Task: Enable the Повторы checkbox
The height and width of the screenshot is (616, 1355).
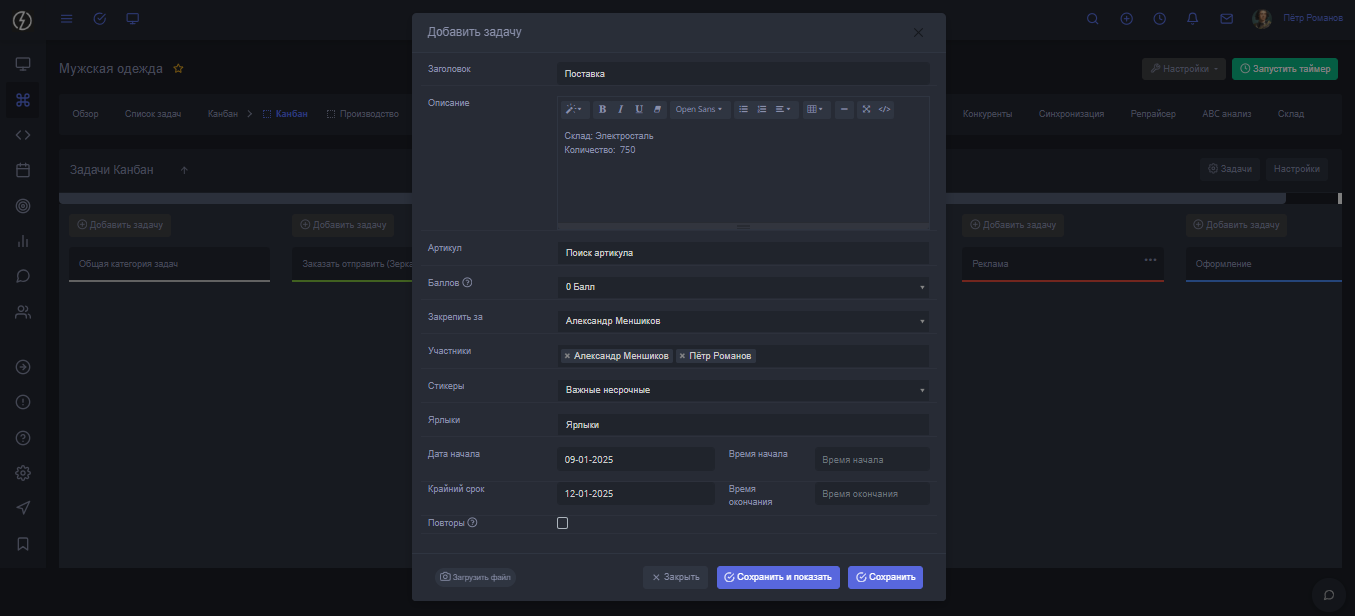Action: coord(562,523)
